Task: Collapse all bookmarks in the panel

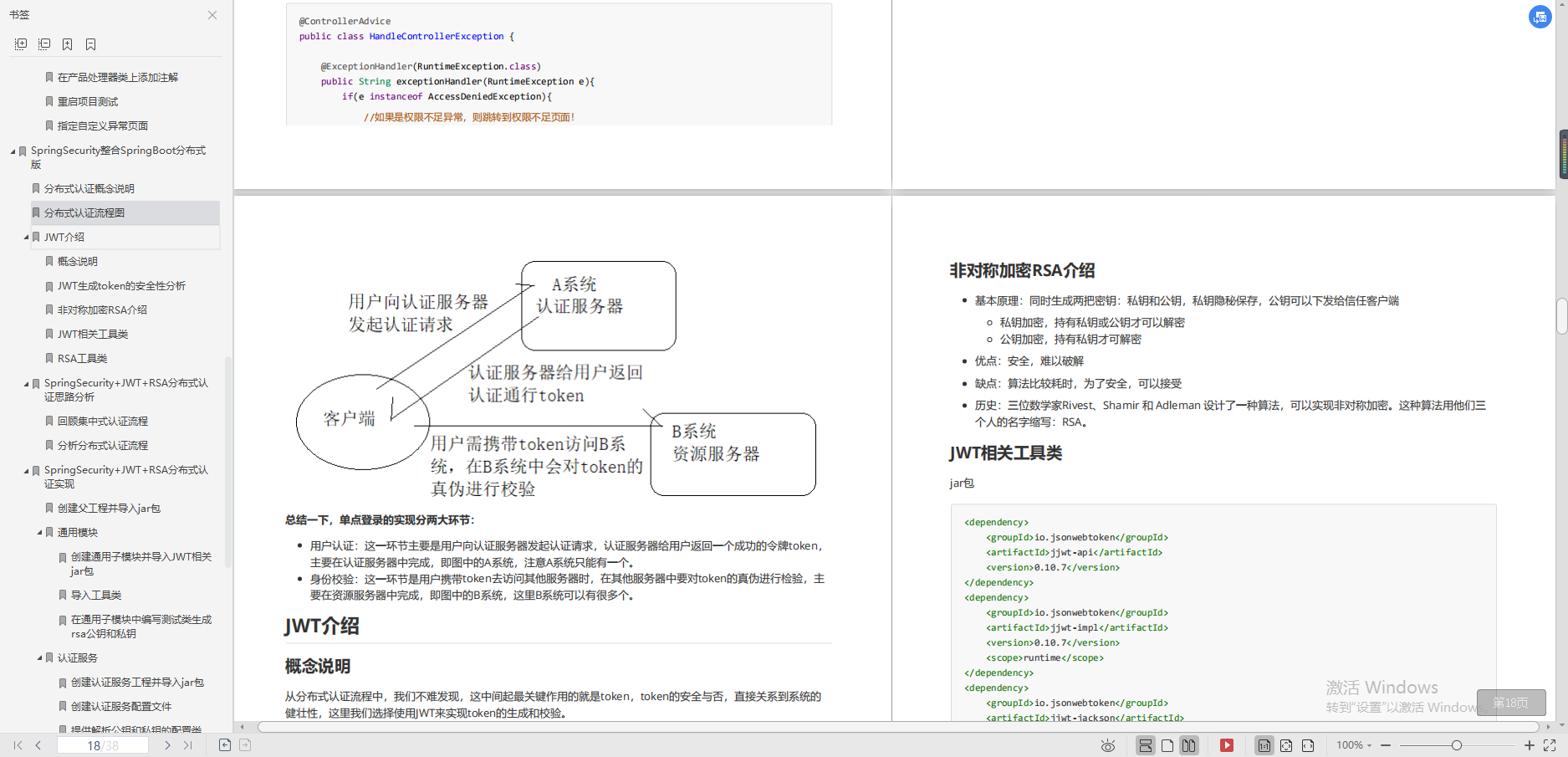Action: pos(44,44)
